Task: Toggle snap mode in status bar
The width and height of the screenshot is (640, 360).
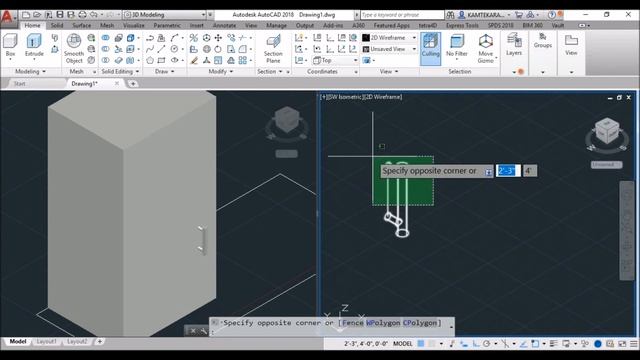Action: [x=432, y=344]
